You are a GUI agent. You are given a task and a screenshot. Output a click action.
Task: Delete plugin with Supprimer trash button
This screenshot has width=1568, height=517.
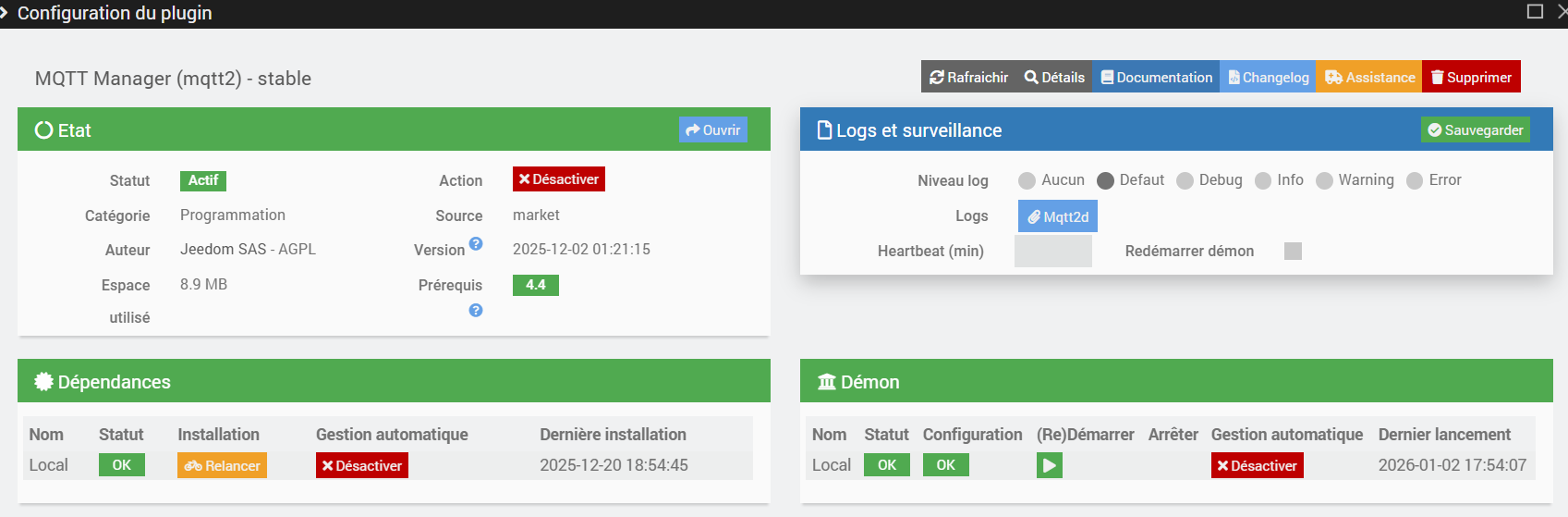tap(1471, 77)
